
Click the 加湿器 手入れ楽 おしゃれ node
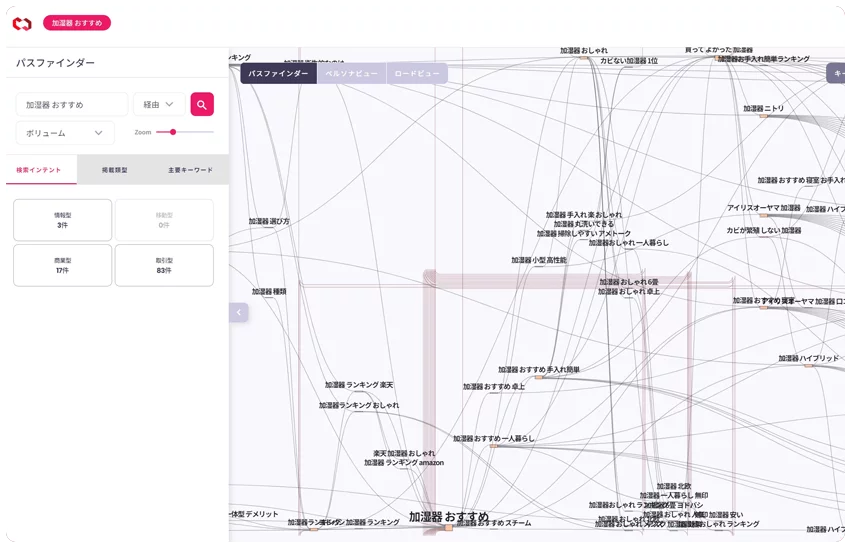[584, 215]
